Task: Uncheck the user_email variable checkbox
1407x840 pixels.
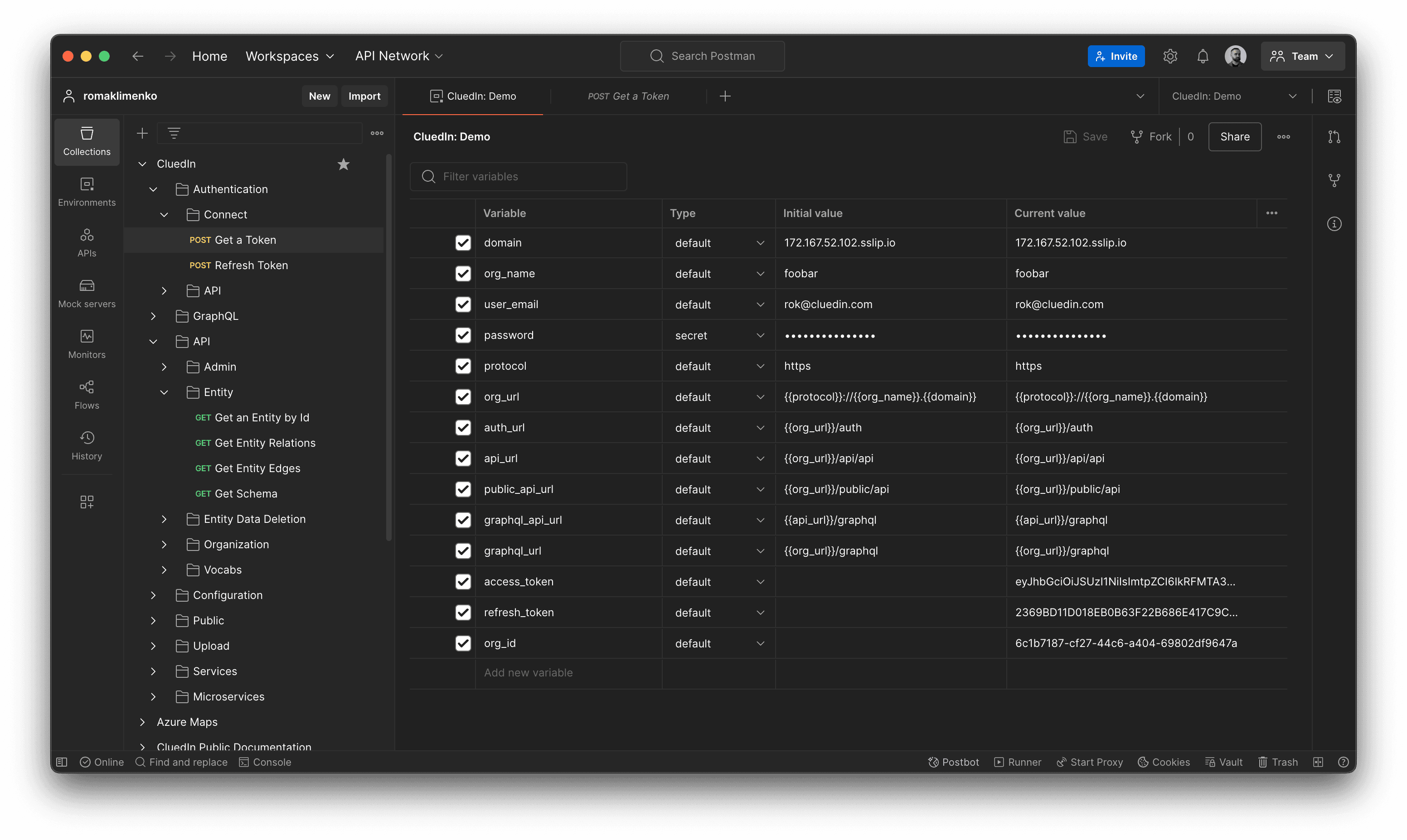Action: [463, 304]
